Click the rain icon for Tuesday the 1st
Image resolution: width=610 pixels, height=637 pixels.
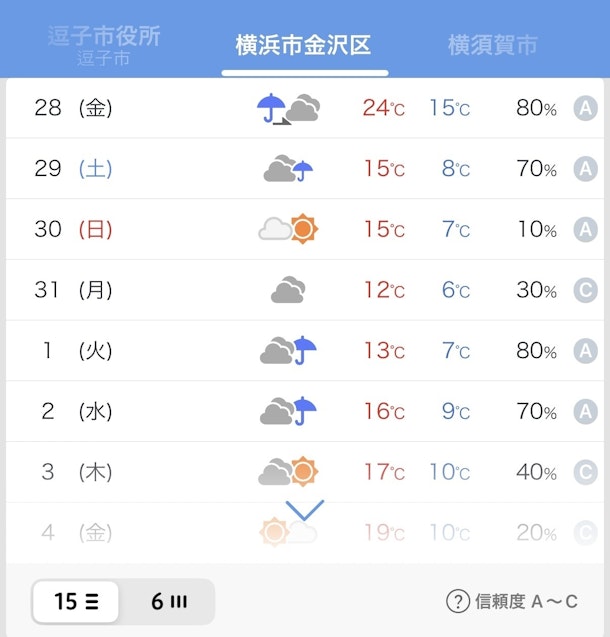point(288,351)
